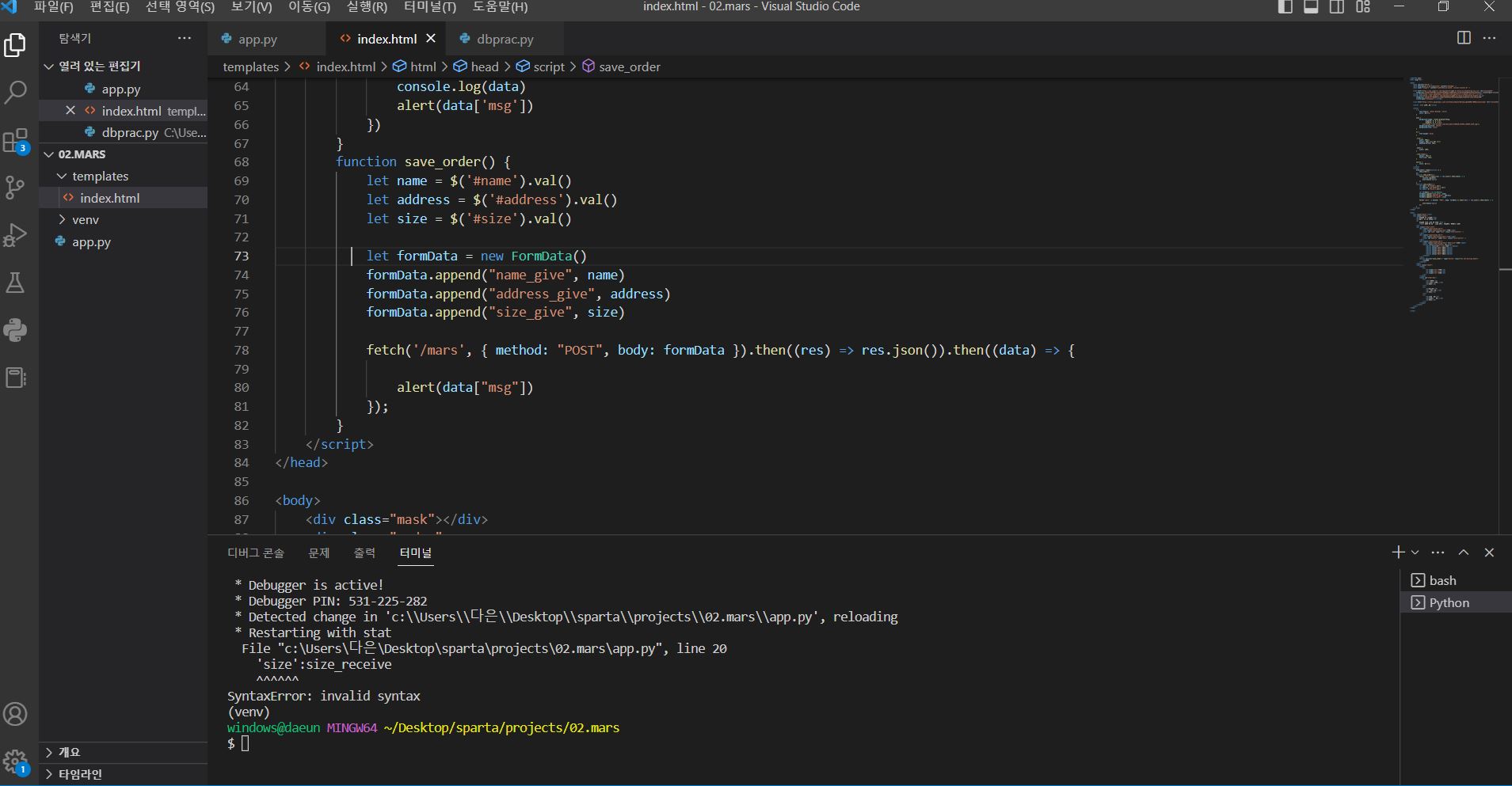Switch to the 출력 panel tab
The width and height of the screenshot is (1512, 786).
pos(364,552)
